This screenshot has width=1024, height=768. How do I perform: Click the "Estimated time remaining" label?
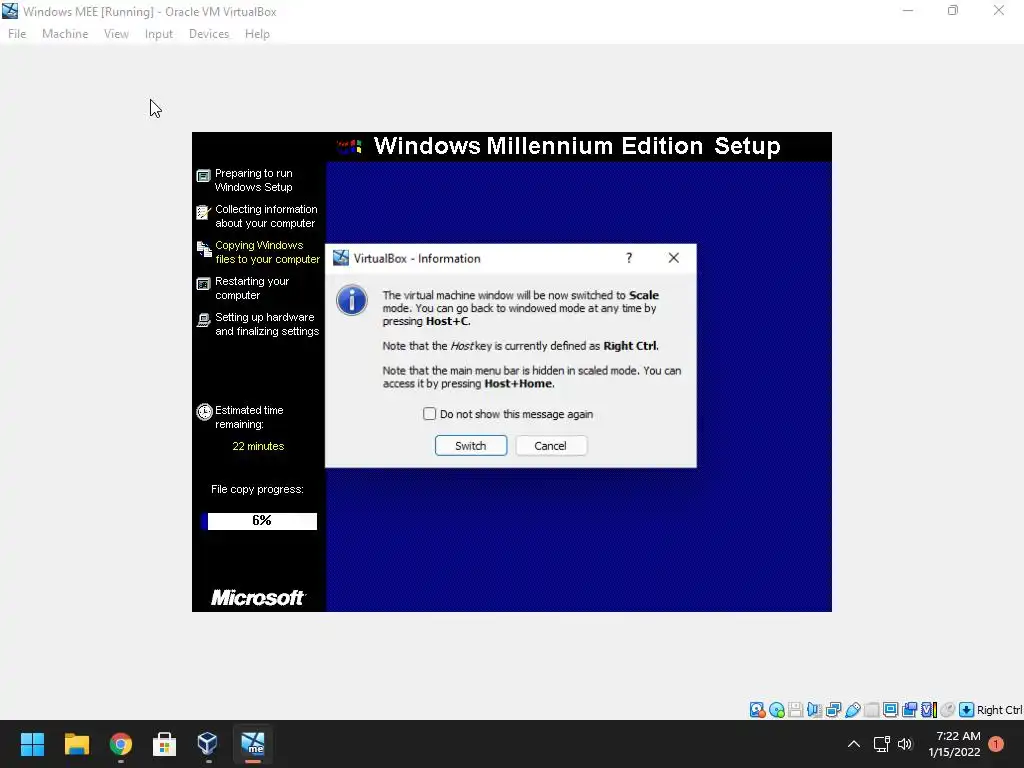(249, 417)
